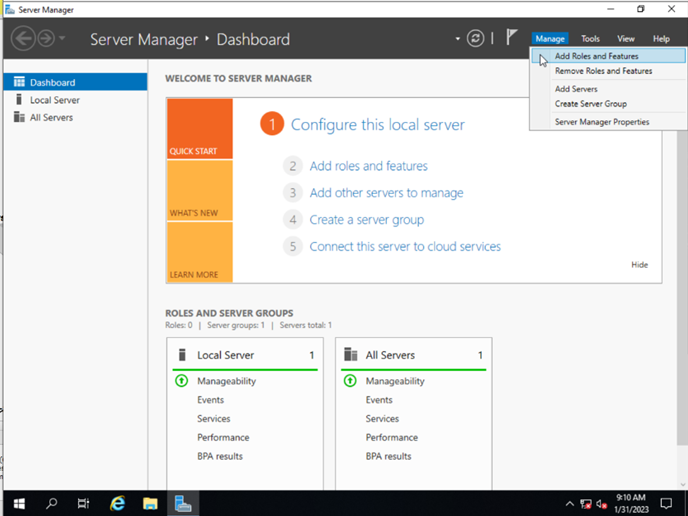Open the Manage menu
Screen dimensions: 688x516
[x=550, y=39]
